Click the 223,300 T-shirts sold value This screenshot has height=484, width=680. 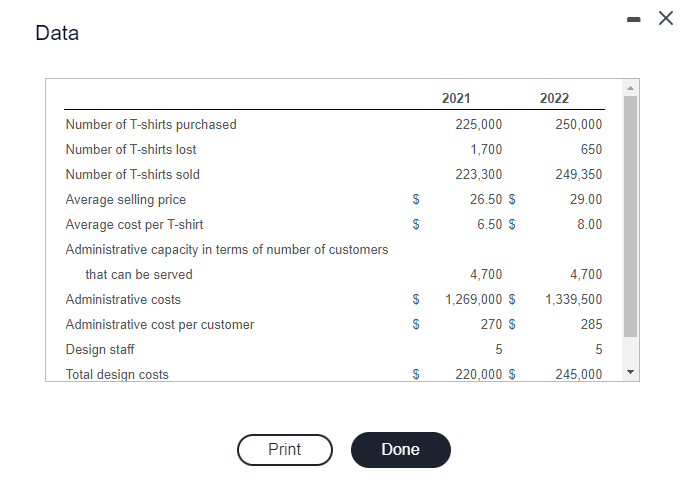coord(478,174)
